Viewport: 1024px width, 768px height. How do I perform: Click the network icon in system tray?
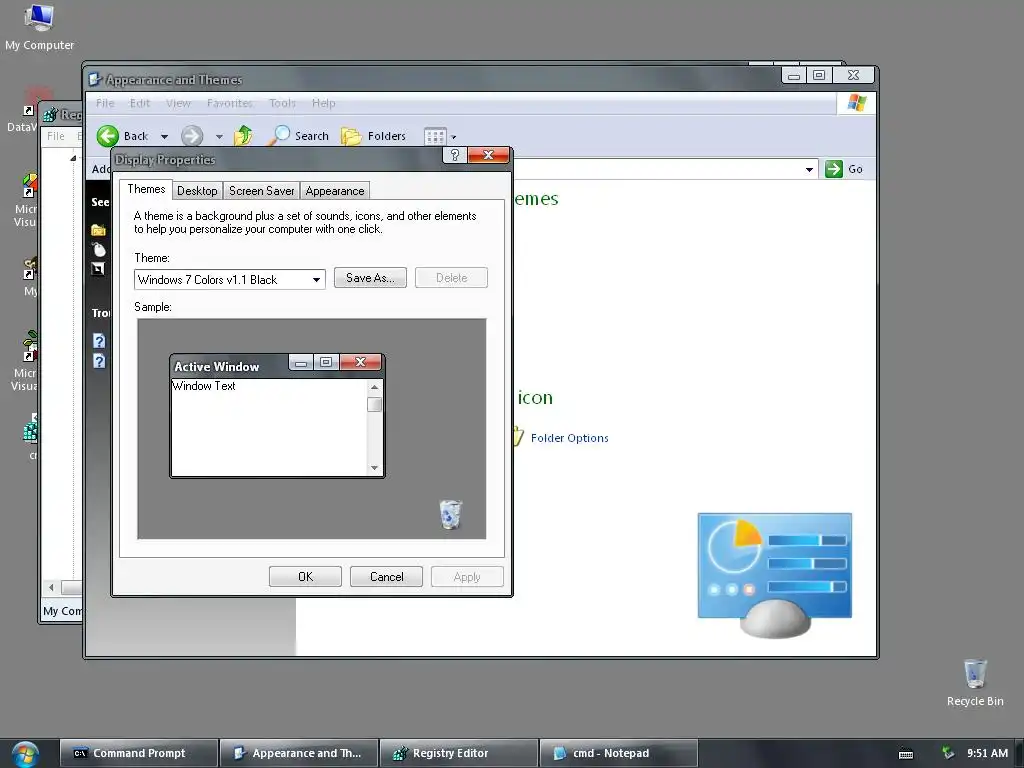pyautogui.click(x=948, y=753)
